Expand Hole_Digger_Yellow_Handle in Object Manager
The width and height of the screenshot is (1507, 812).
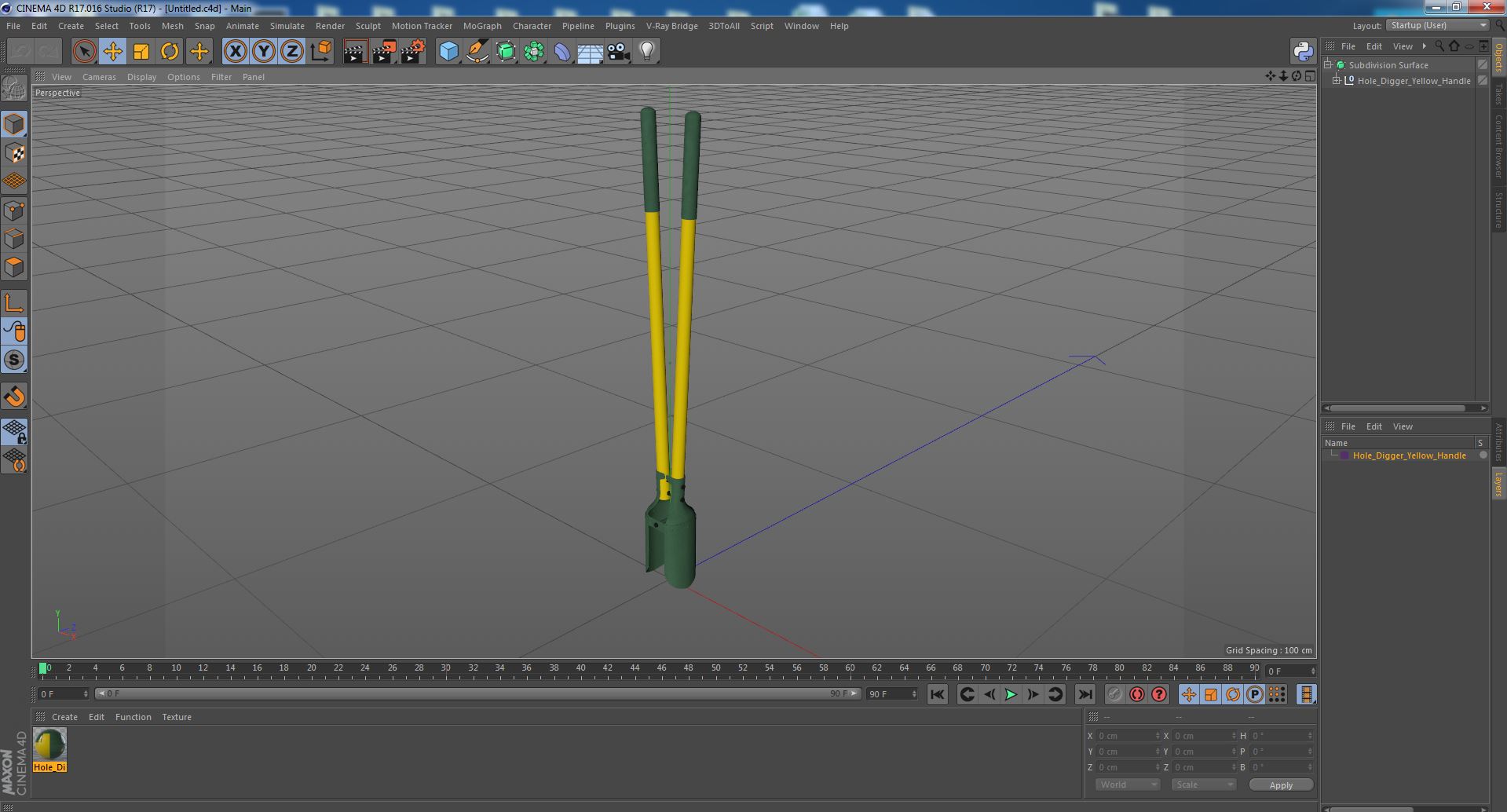1337,81
